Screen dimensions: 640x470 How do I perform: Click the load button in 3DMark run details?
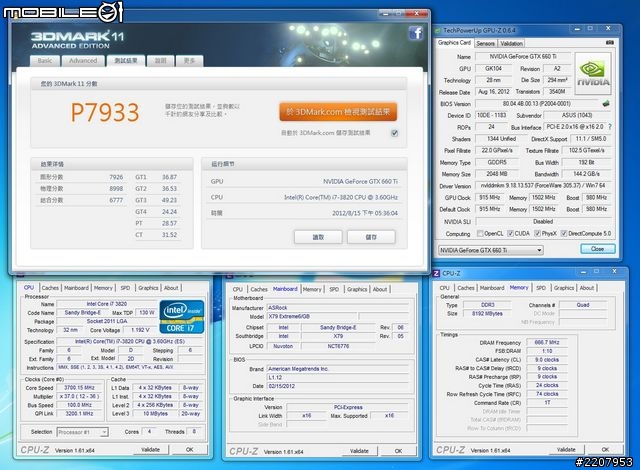point(318,237)
